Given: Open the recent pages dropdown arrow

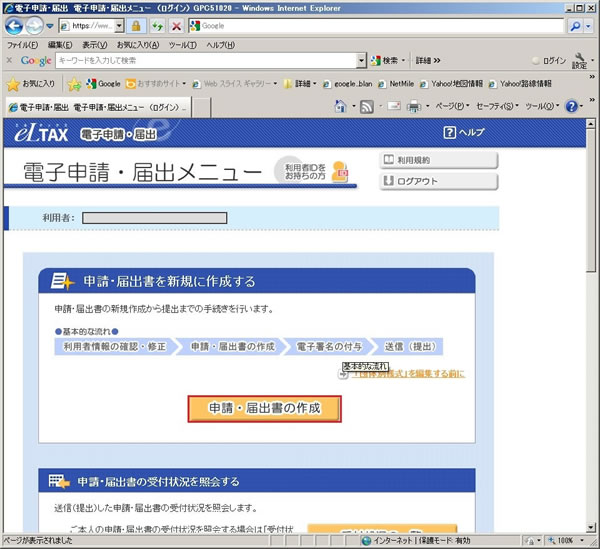Looking at the screenshot, I should [50, 26].
